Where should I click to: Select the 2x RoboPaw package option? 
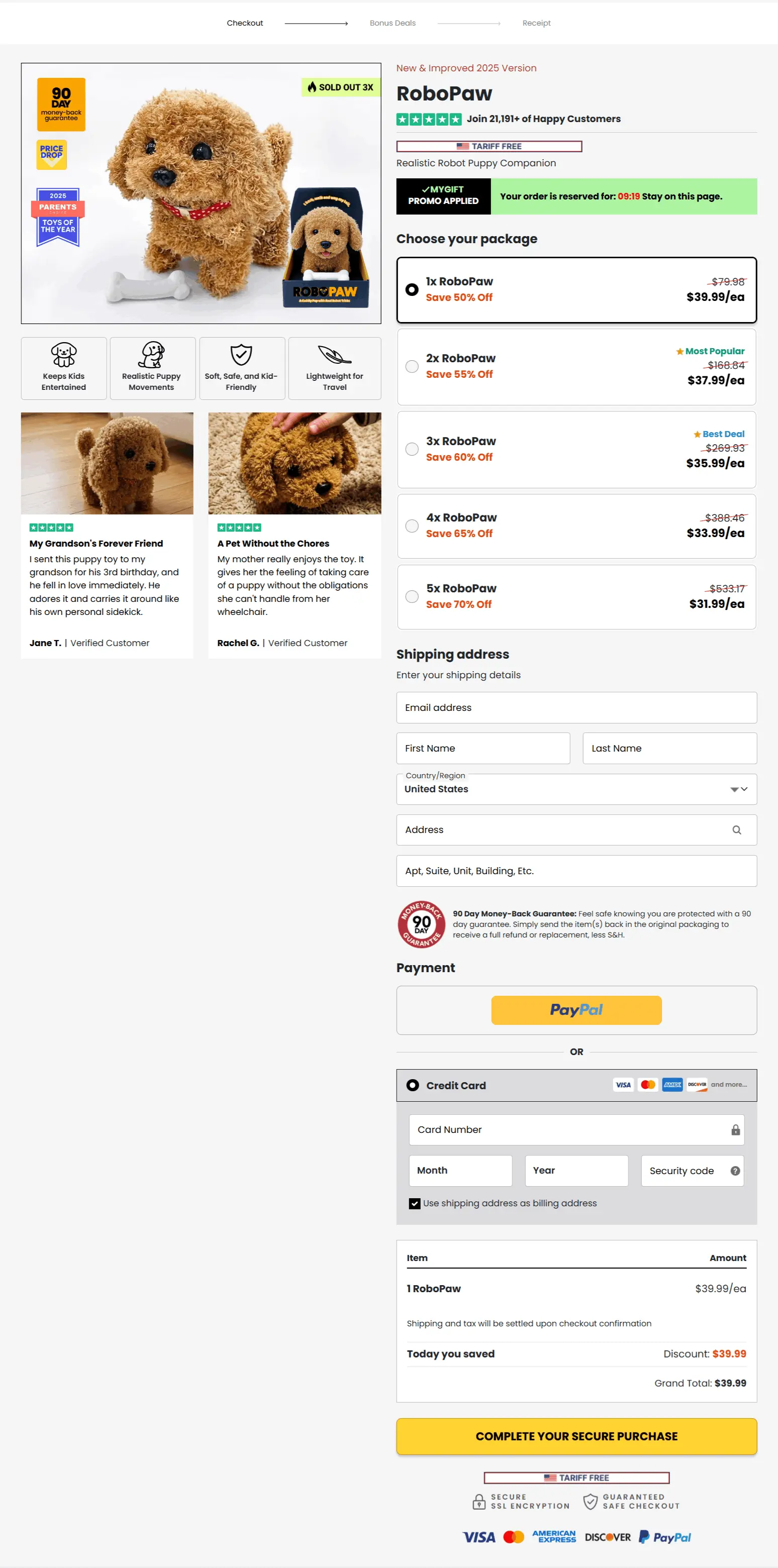coord(412,366)
